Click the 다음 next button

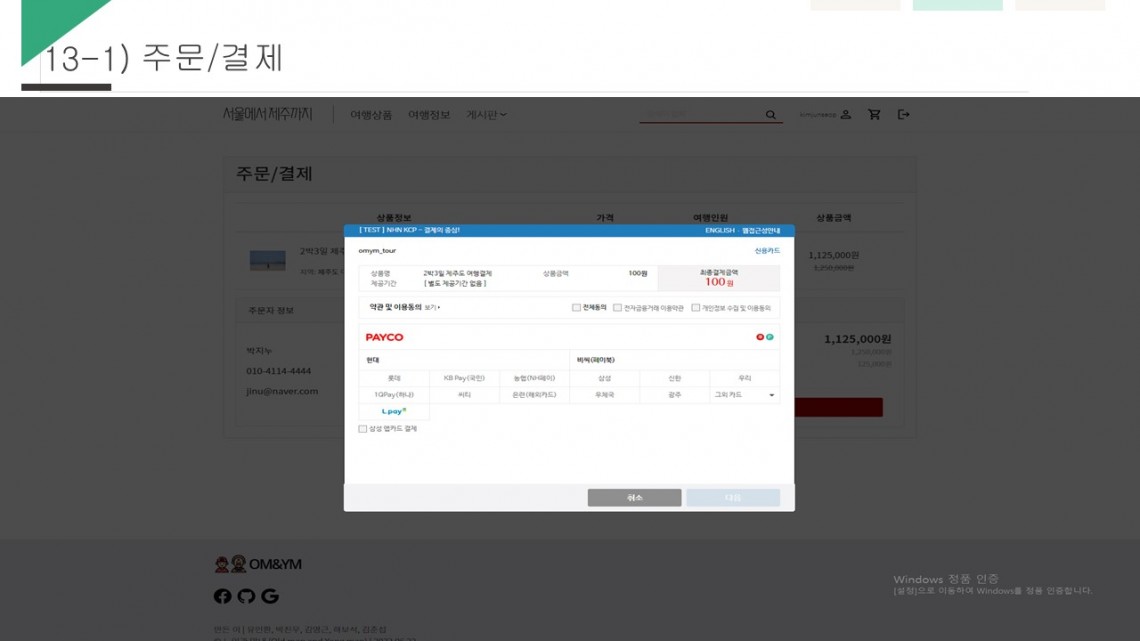(x=733, y=498)
